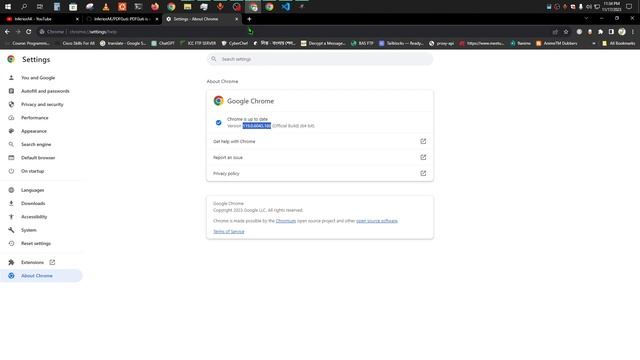Open the All Bookmarks folder

click(618, 43)
